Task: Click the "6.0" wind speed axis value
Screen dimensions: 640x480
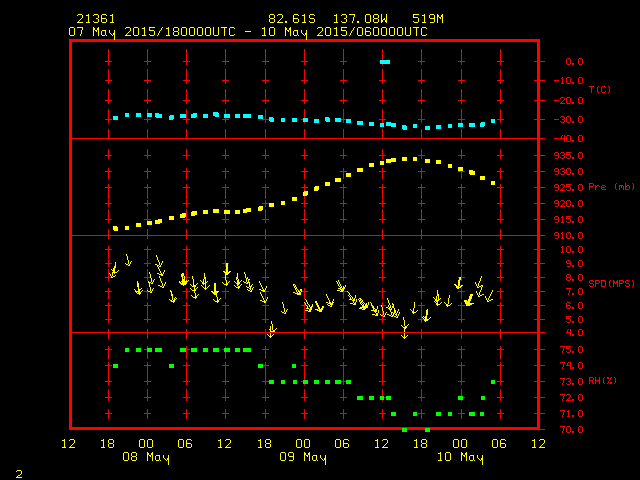Action: [x=574, y=306]
